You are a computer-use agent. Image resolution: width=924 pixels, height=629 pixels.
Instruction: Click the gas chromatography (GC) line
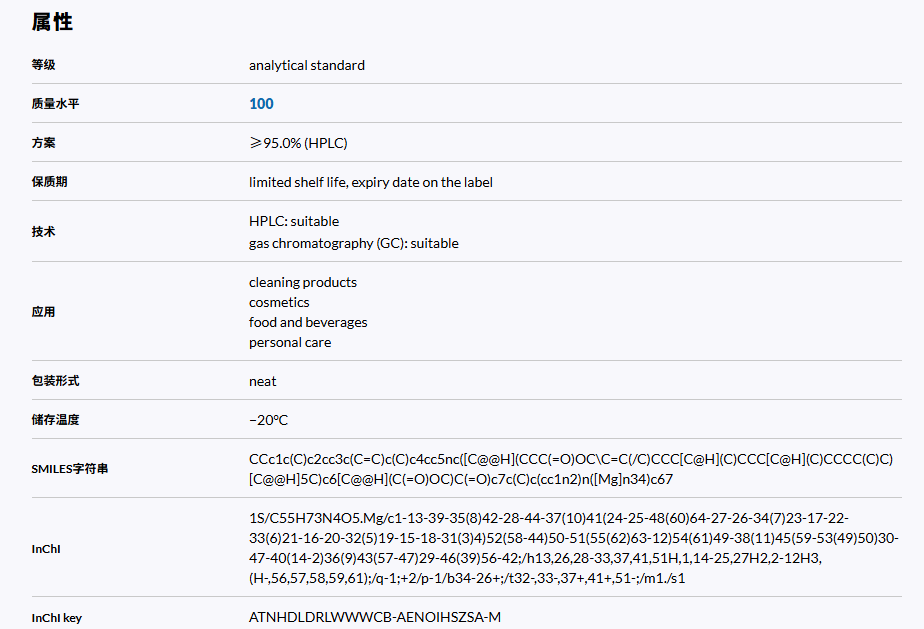point(354,243)
